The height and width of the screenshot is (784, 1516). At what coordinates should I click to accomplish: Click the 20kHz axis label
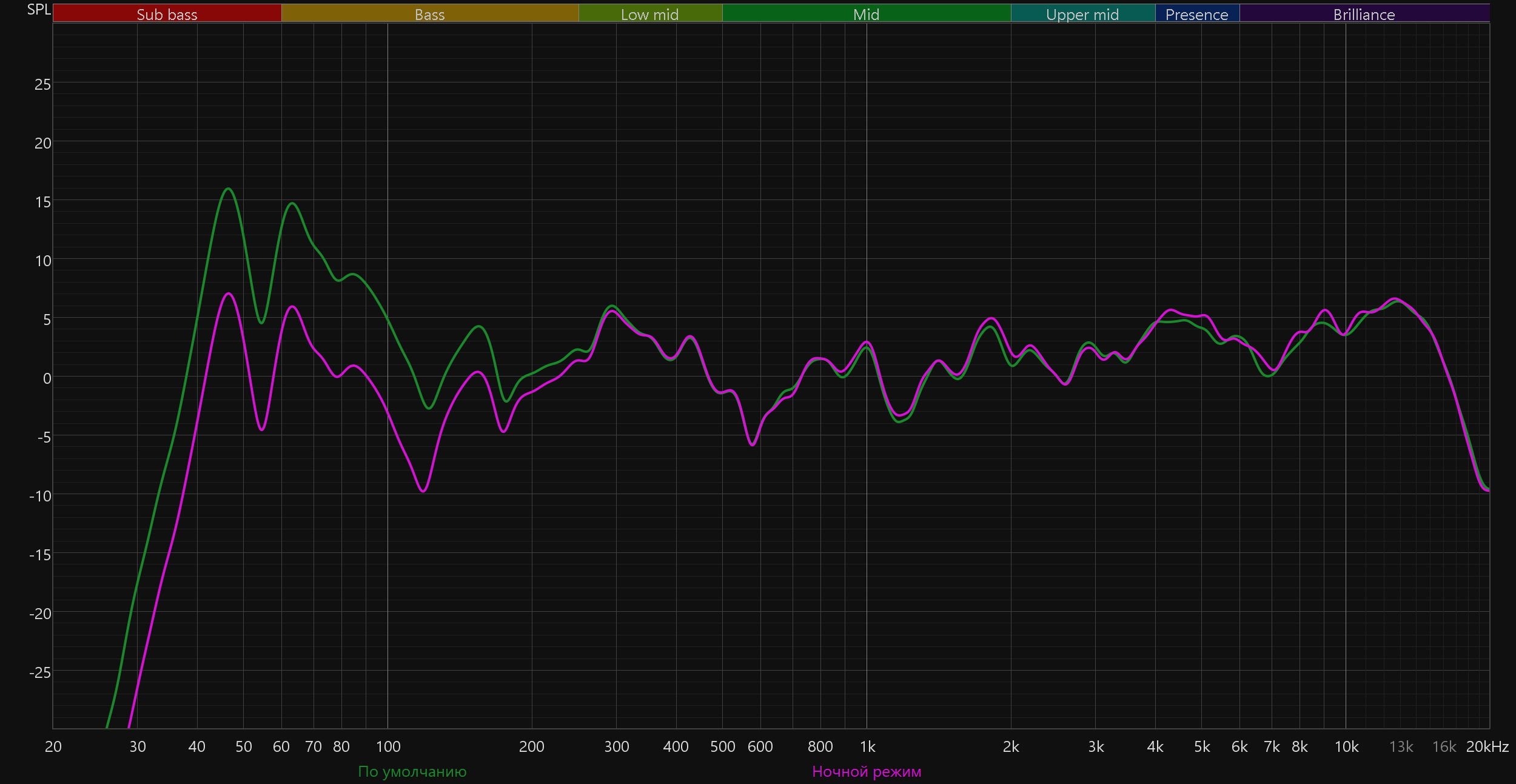click(1487, 746)
